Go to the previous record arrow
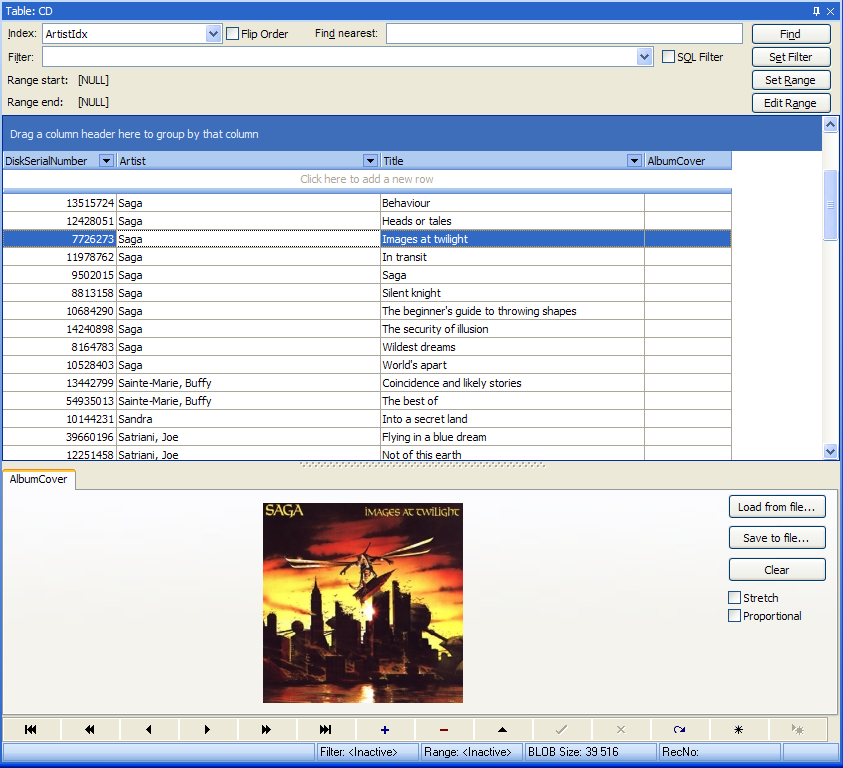The height and width of the screenshot is (768, 843). (149, 730)
